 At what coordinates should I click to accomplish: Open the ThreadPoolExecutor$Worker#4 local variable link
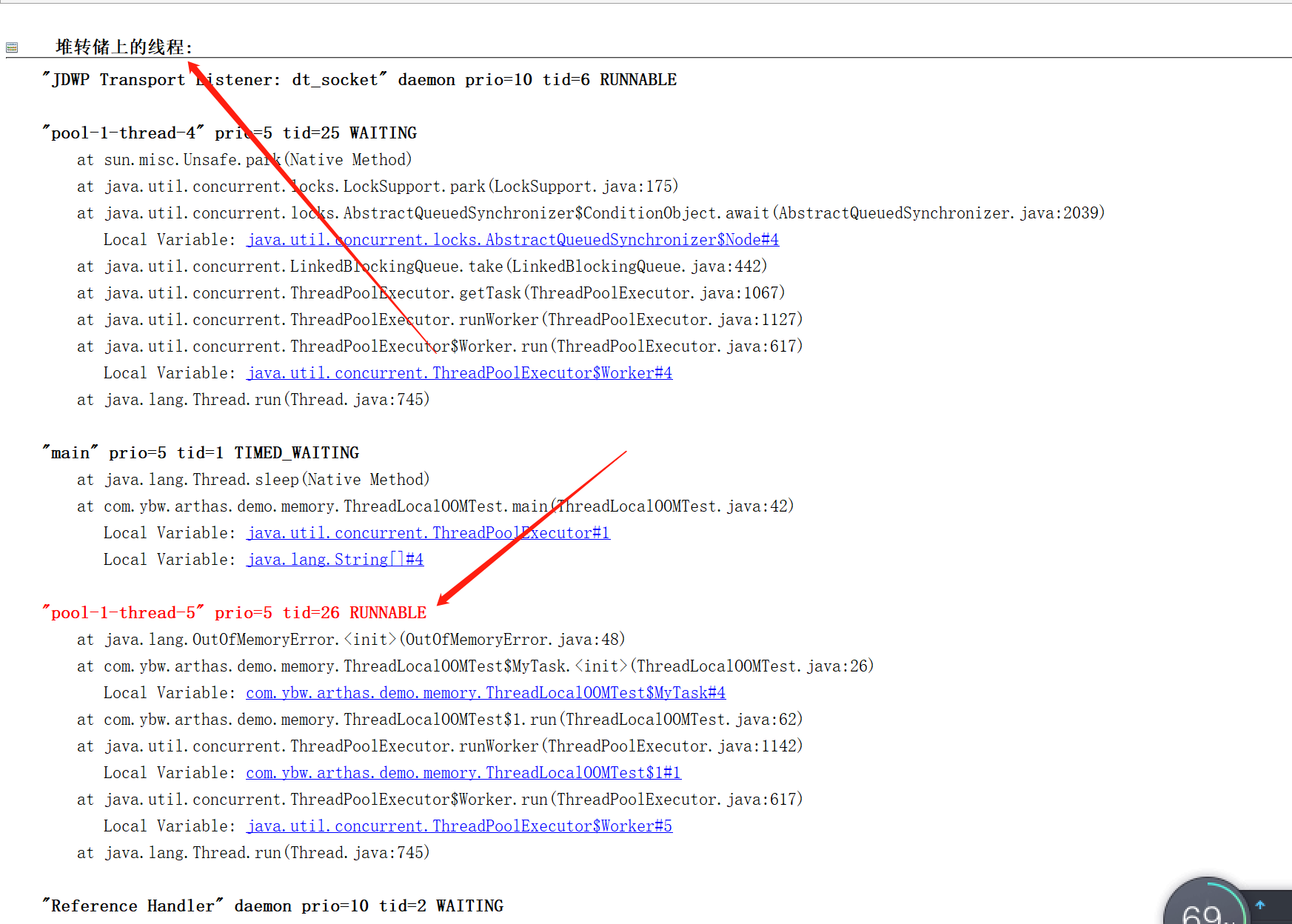point(459,372)
